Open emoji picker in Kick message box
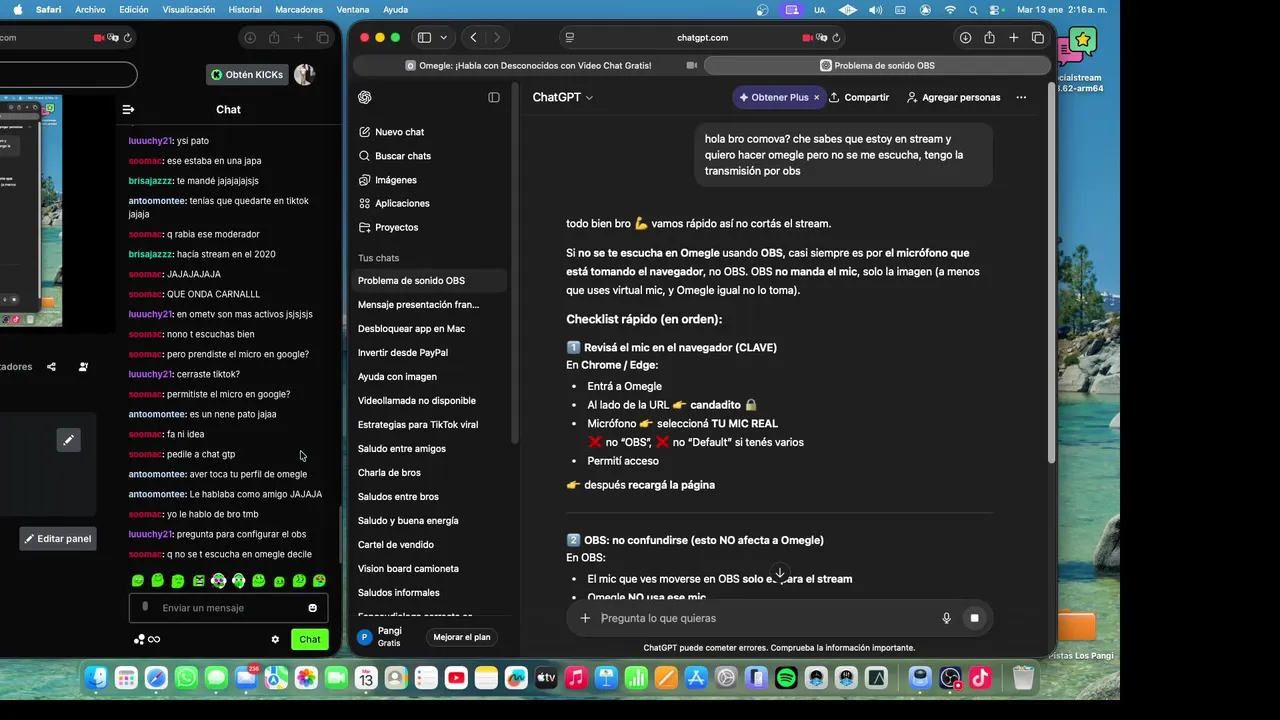Viewport: 1280px width, 720px height. 313,608
